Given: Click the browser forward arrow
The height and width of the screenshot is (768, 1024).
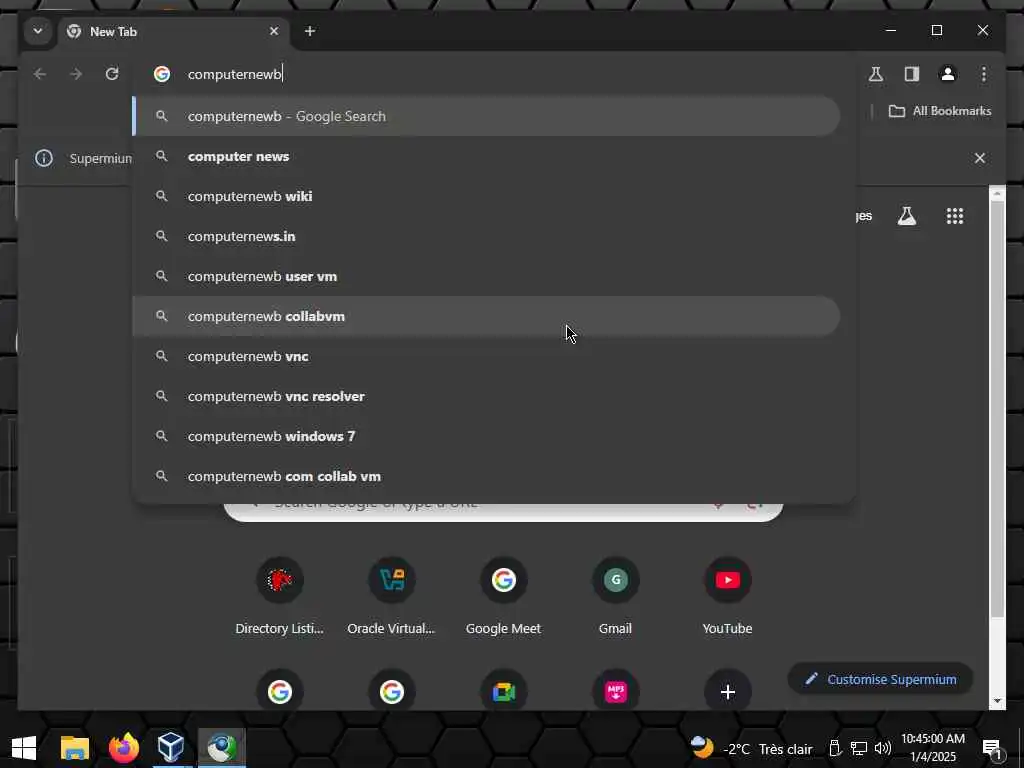Looking at the screenshot, I should click(76, 74).
